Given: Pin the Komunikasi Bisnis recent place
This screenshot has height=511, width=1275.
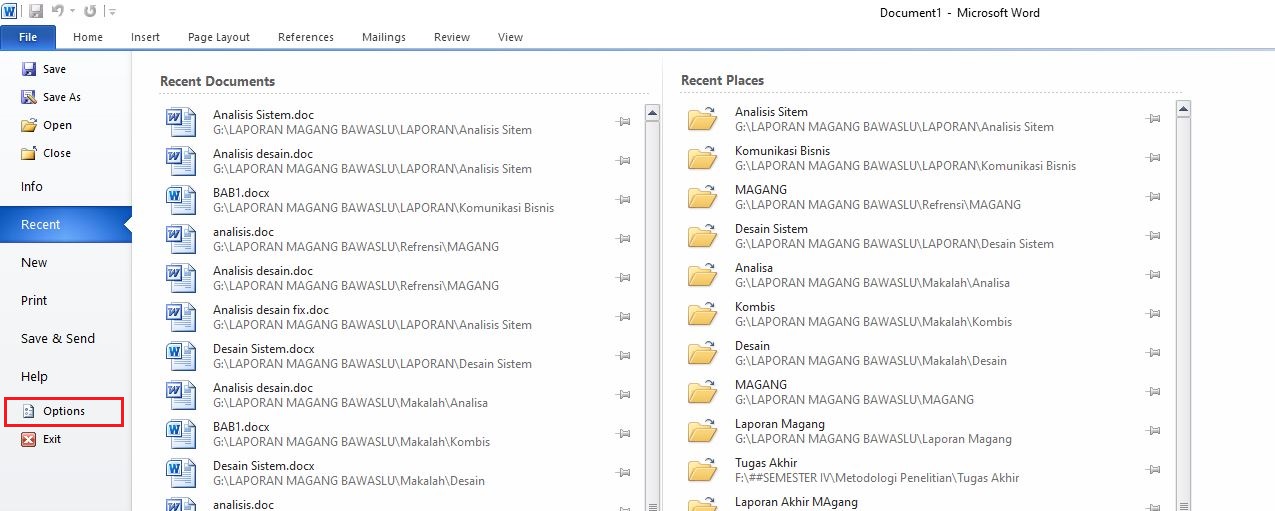Looking at the screenshot, I should (1153, 158).
